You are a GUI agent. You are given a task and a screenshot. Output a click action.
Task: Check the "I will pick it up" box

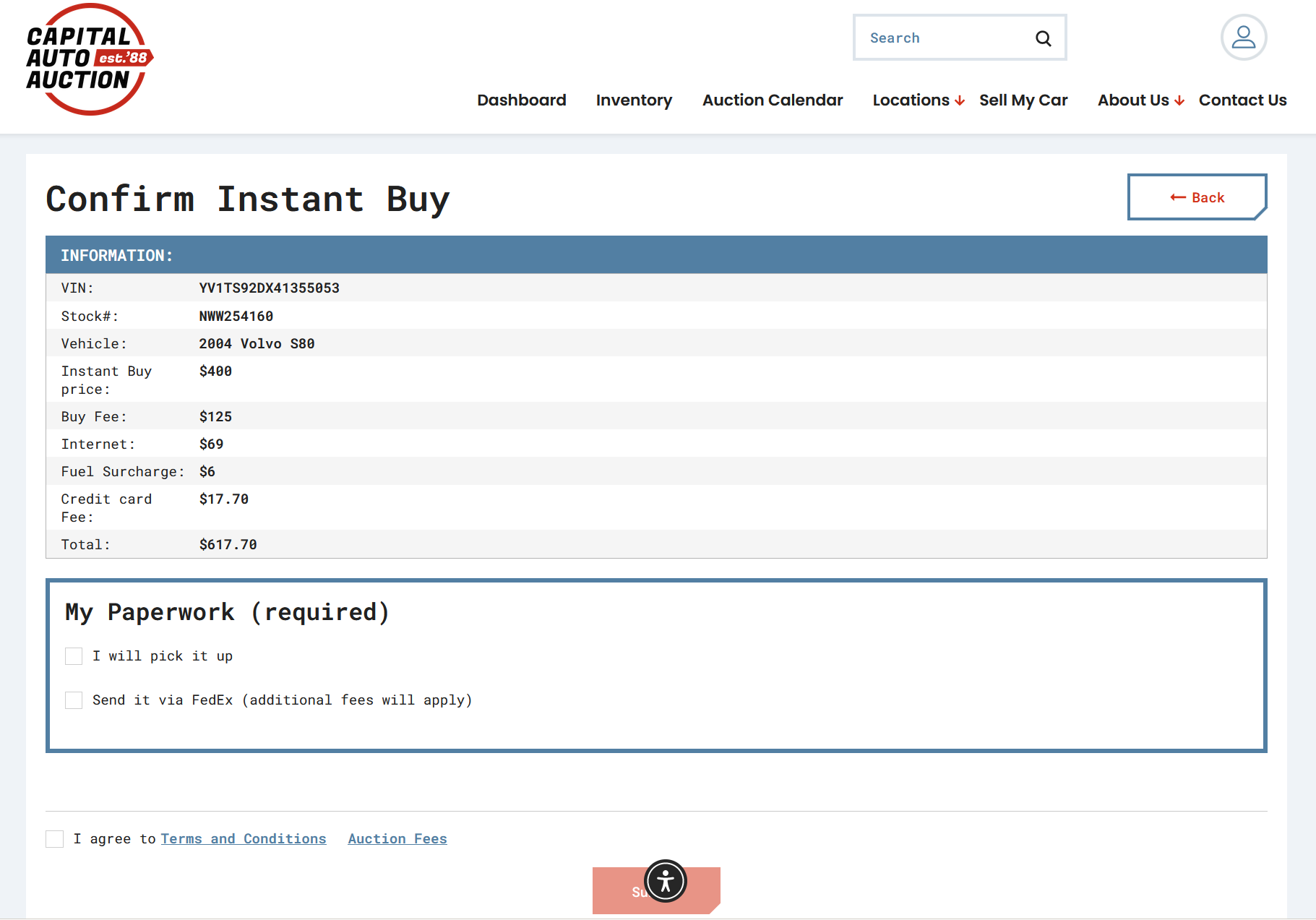pos(74,656)
